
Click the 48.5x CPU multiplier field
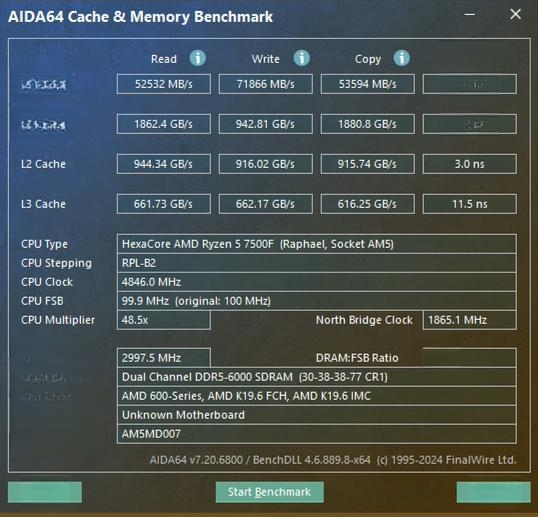click(x=164, y=320)
